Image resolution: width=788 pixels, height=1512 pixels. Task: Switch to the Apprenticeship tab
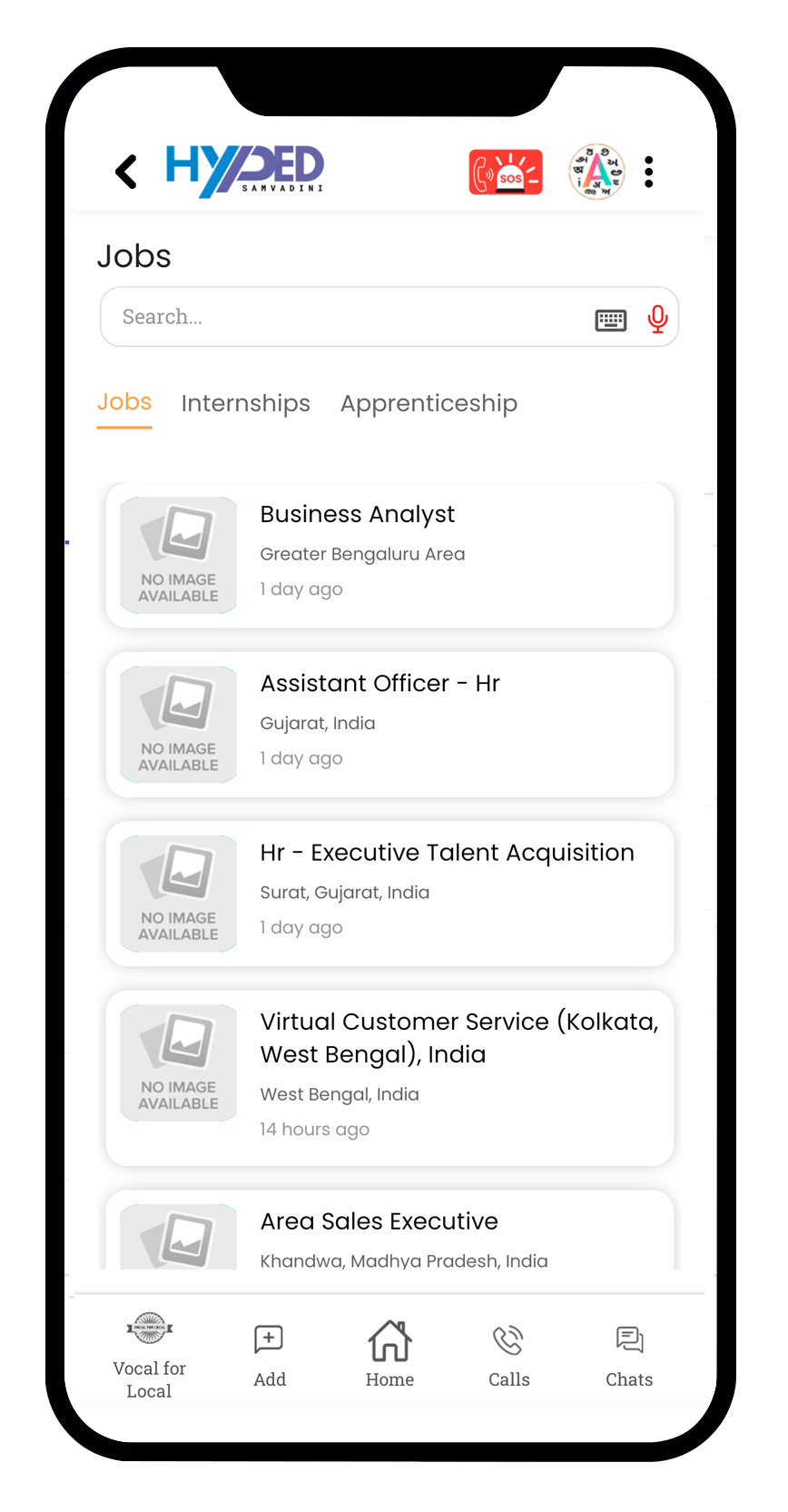[428, 403]
